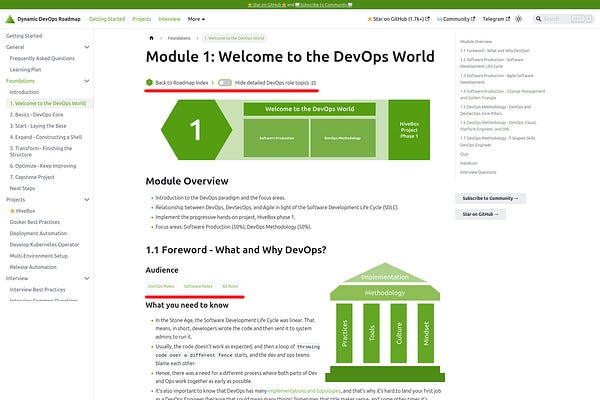Click the Foundations breadcrumb

coord(179,38)
